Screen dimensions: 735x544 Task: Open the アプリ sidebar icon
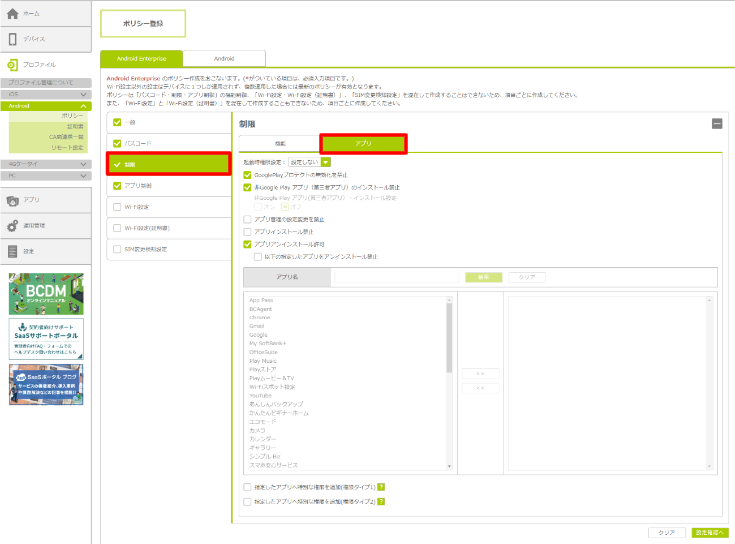tap(12, 201)
